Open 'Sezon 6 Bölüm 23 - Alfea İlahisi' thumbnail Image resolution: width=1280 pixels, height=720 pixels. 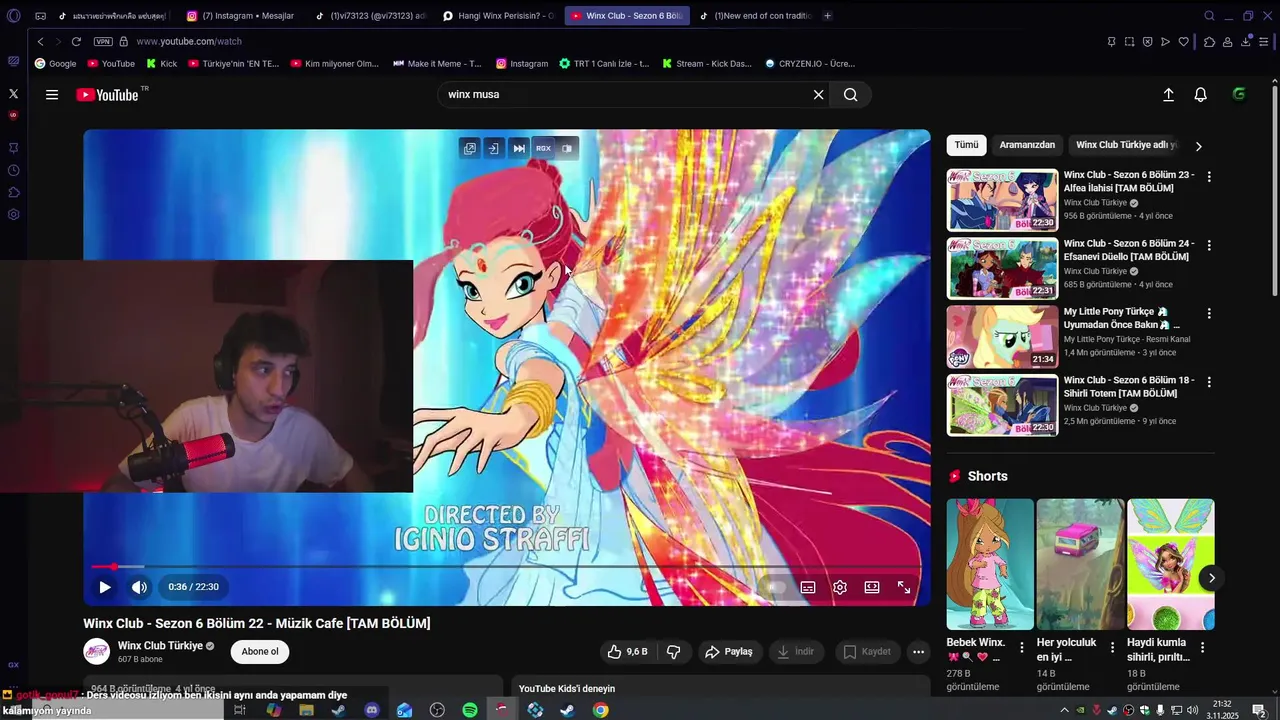point(1002,200)
